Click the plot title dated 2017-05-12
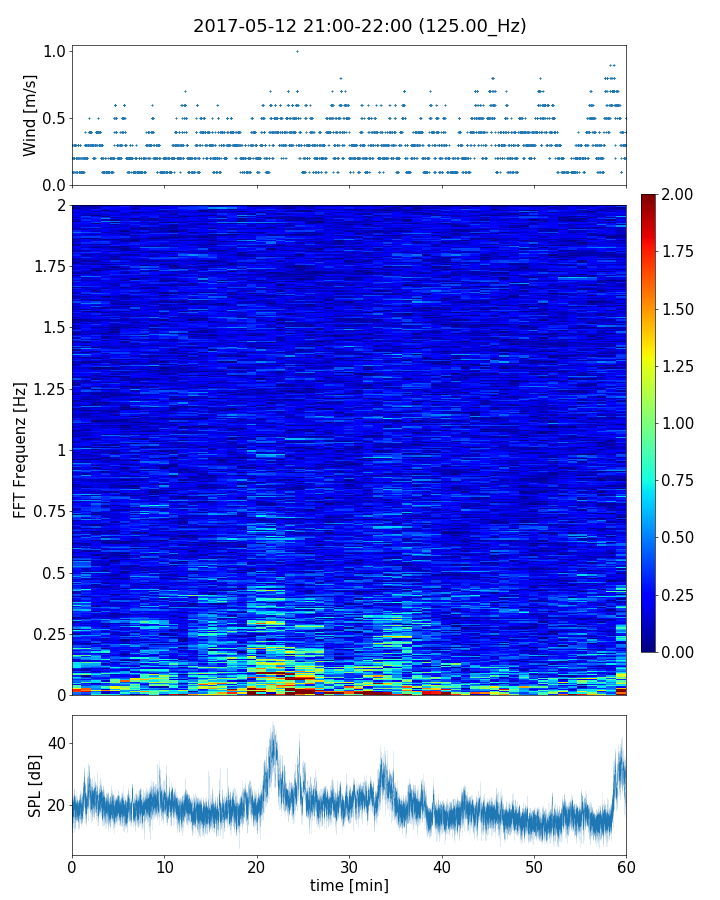 [x=359, y=26]
